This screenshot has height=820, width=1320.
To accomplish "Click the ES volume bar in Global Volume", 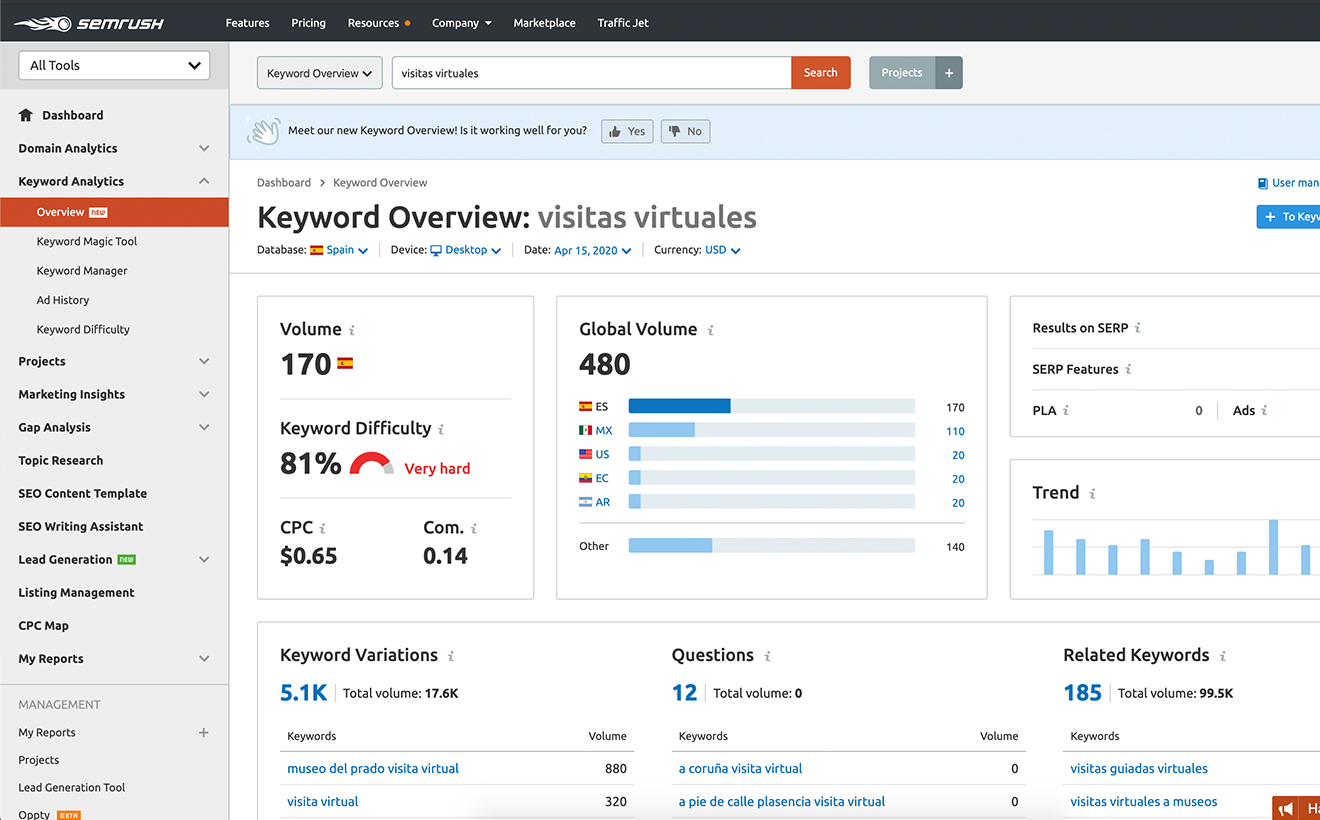I will pyautogui.click(x=680, y=406).
